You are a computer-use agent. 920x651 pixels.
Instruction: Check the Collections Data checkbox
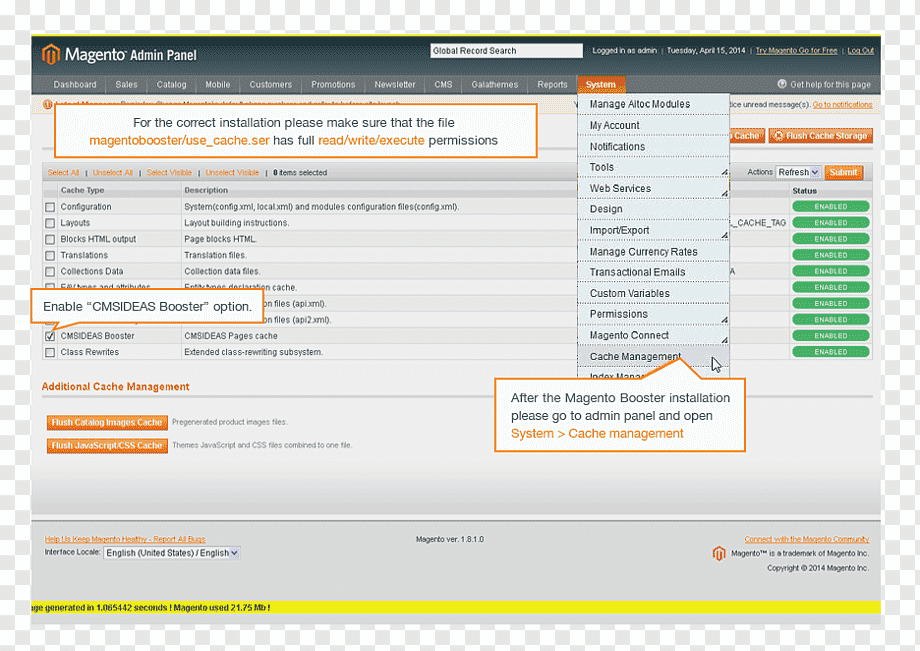50,272
